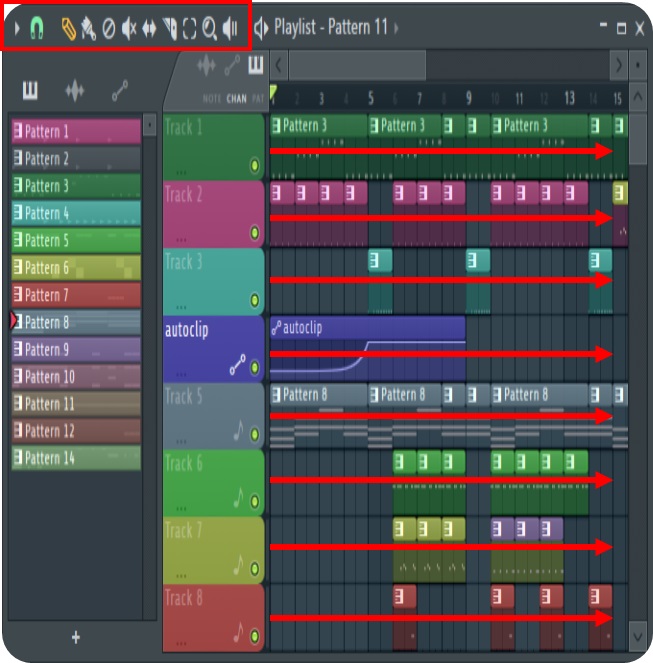Select Pattern 6 in the picker
The image size is (653, 663).
(x=76, y=267)
